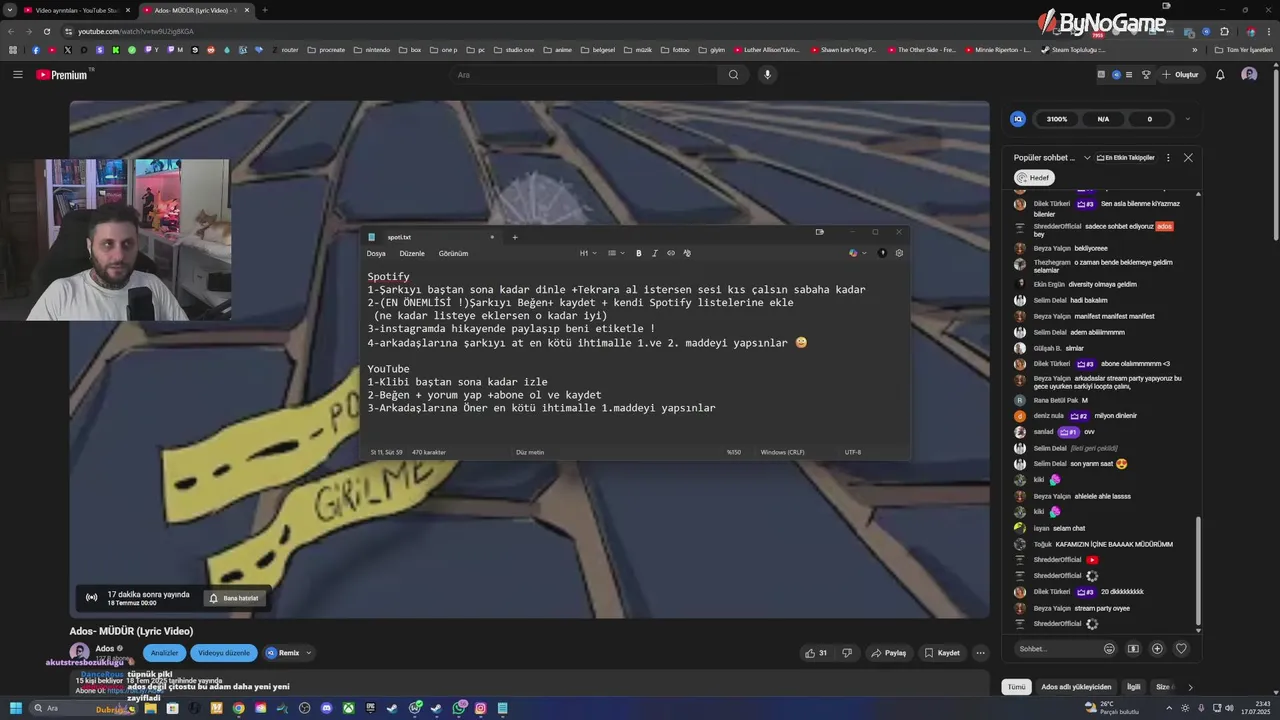Open the account avatar menu
1280x720 pixels.
[x=1249, y=75]
